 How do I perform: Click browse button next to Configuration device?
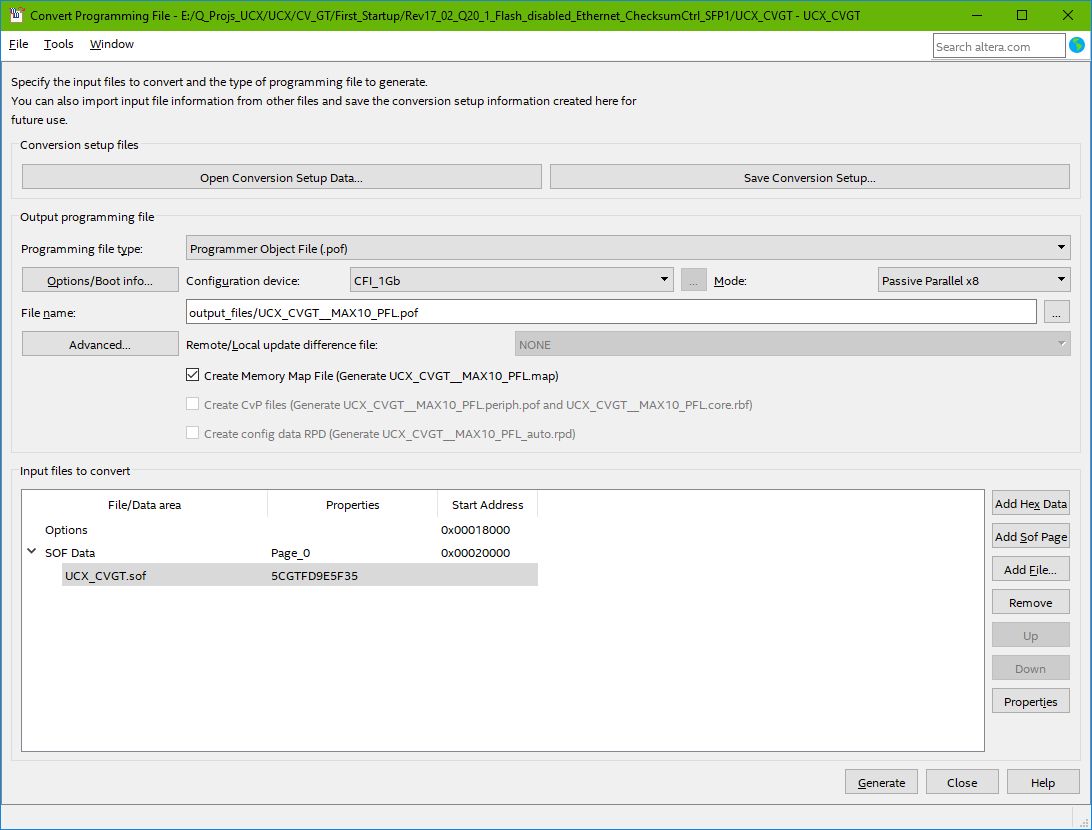[x=693, y=280]
